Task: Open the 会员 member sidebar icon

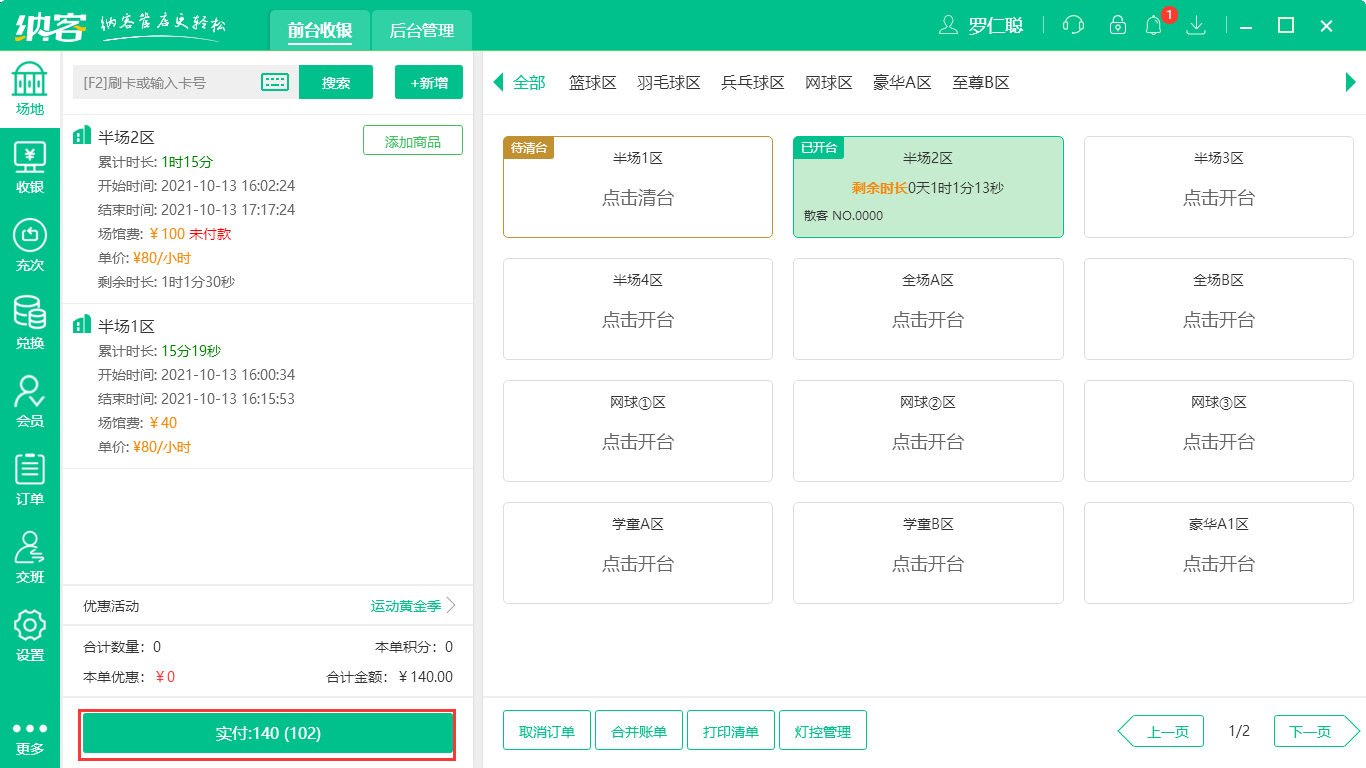Action: (29, 399)
